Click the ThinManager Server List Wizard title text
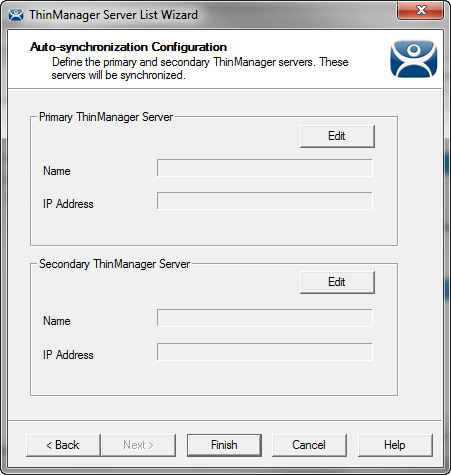This screenshot has width=451, height=475. 113,15
